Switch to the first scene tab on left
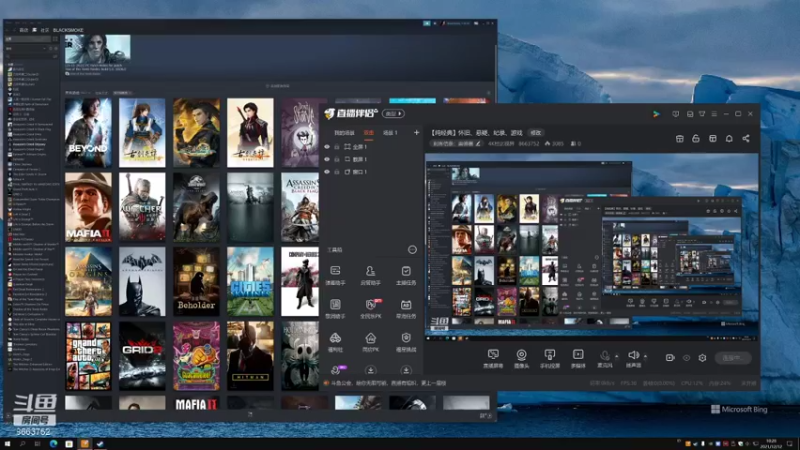800x450 pixels. tap(344, 133)
